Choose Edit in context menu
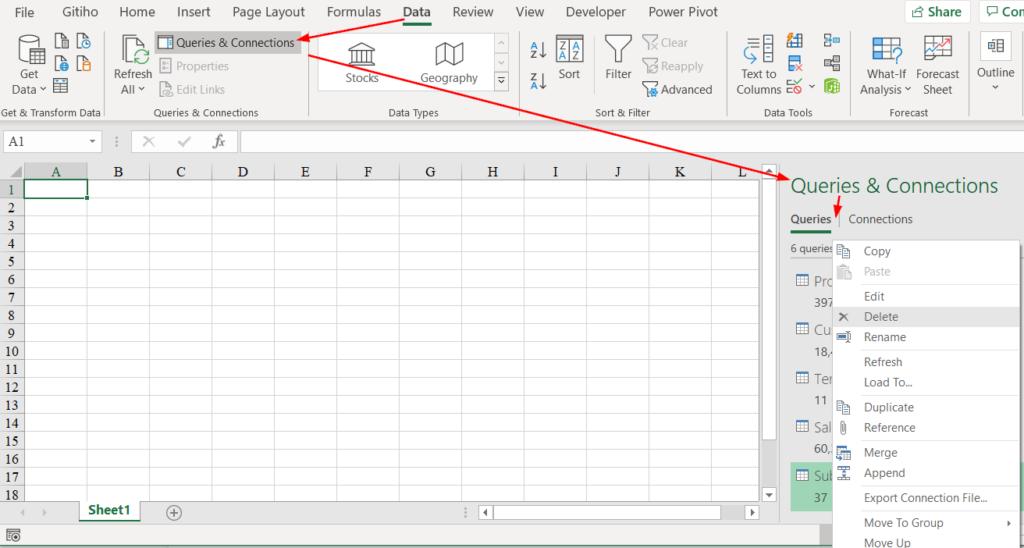 pos(925,297)
